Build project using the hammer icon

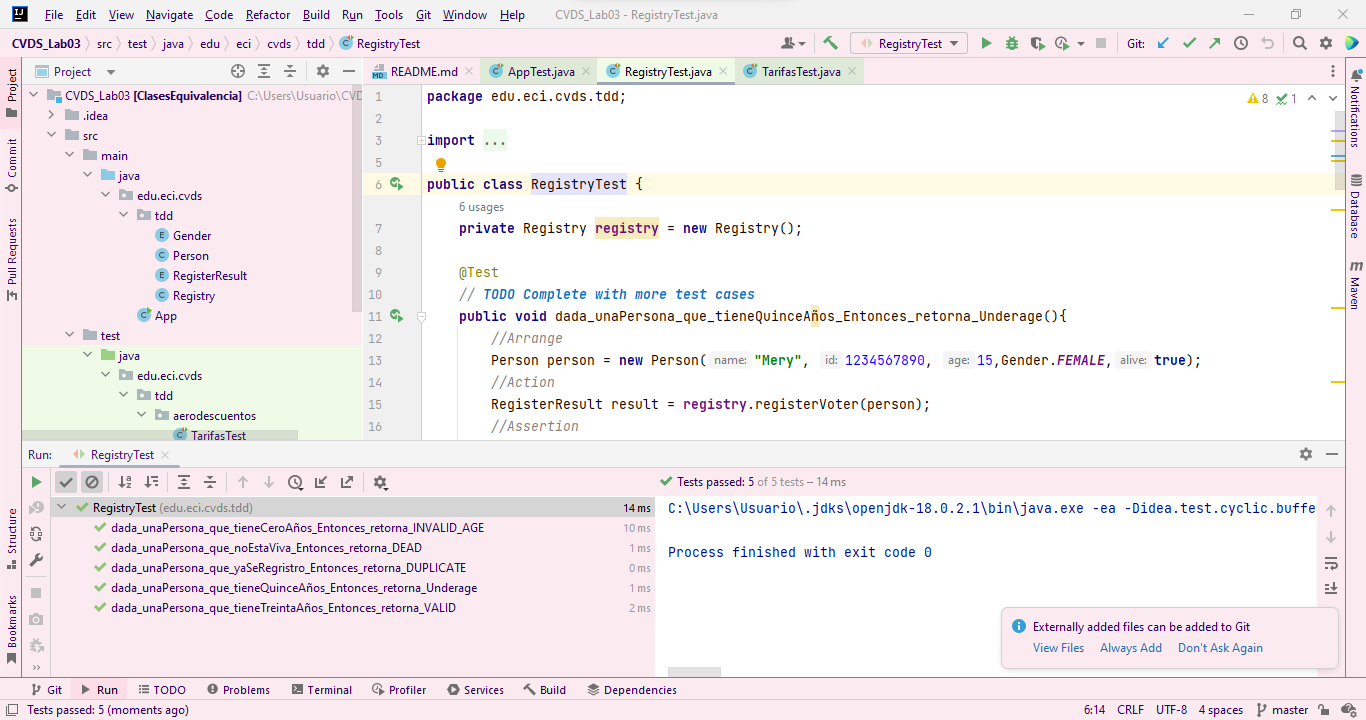(830, 44)
